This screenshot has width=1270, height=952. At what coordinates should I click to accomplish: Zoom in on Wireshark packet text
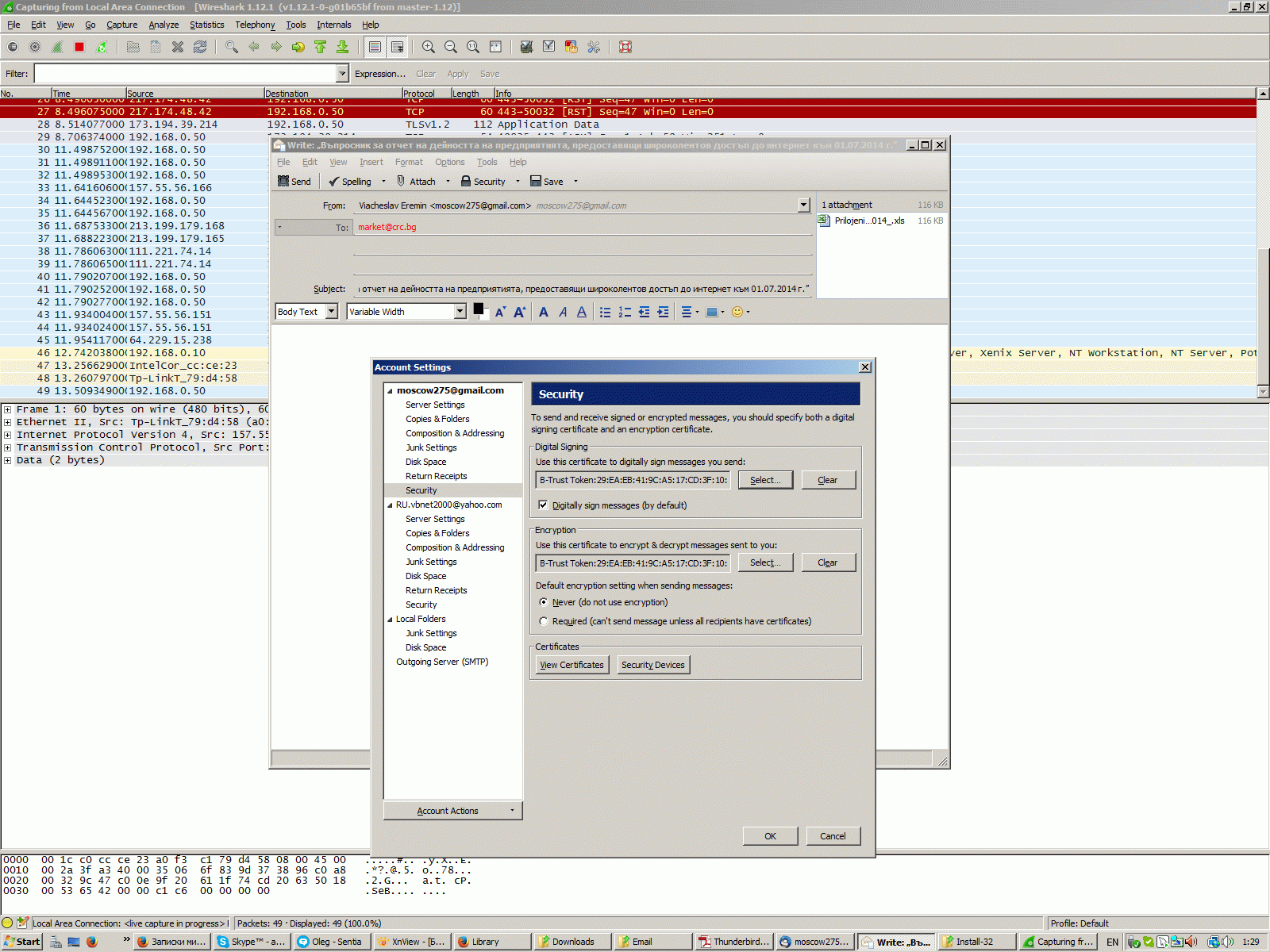(429, 47)
